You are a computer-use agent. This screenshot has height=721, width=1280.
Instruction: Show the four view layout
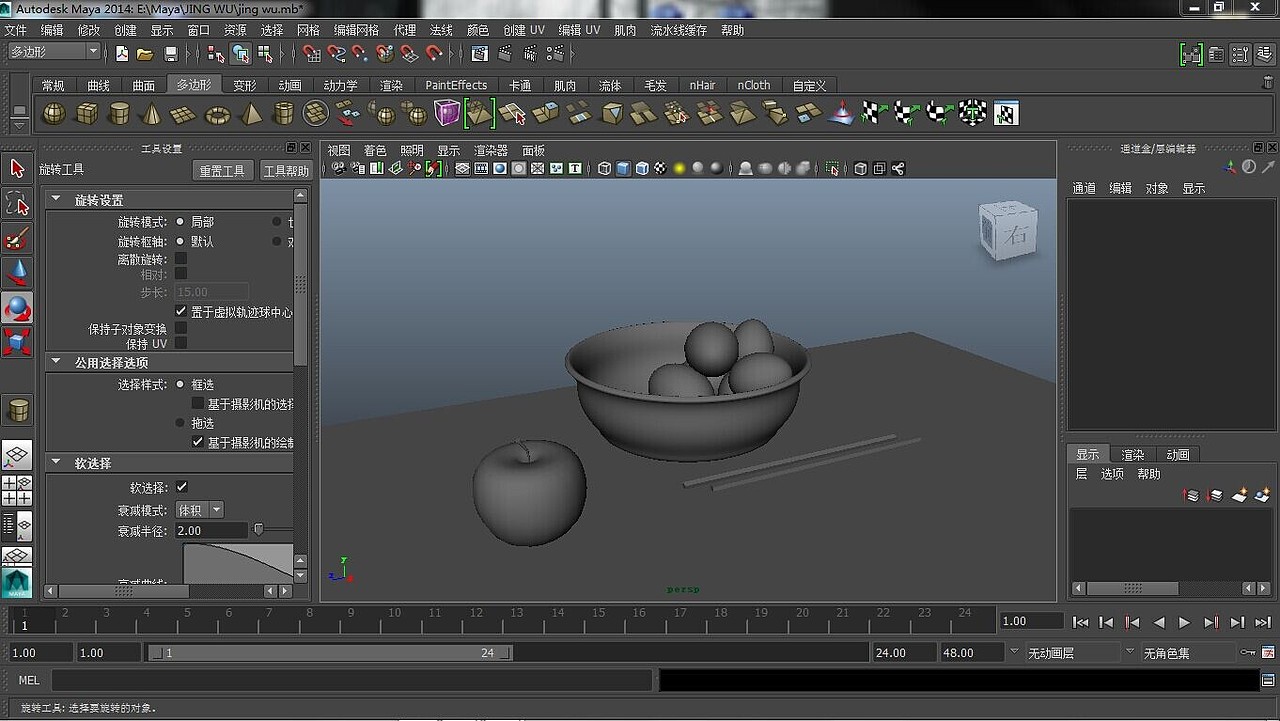[x=17, y=490]
